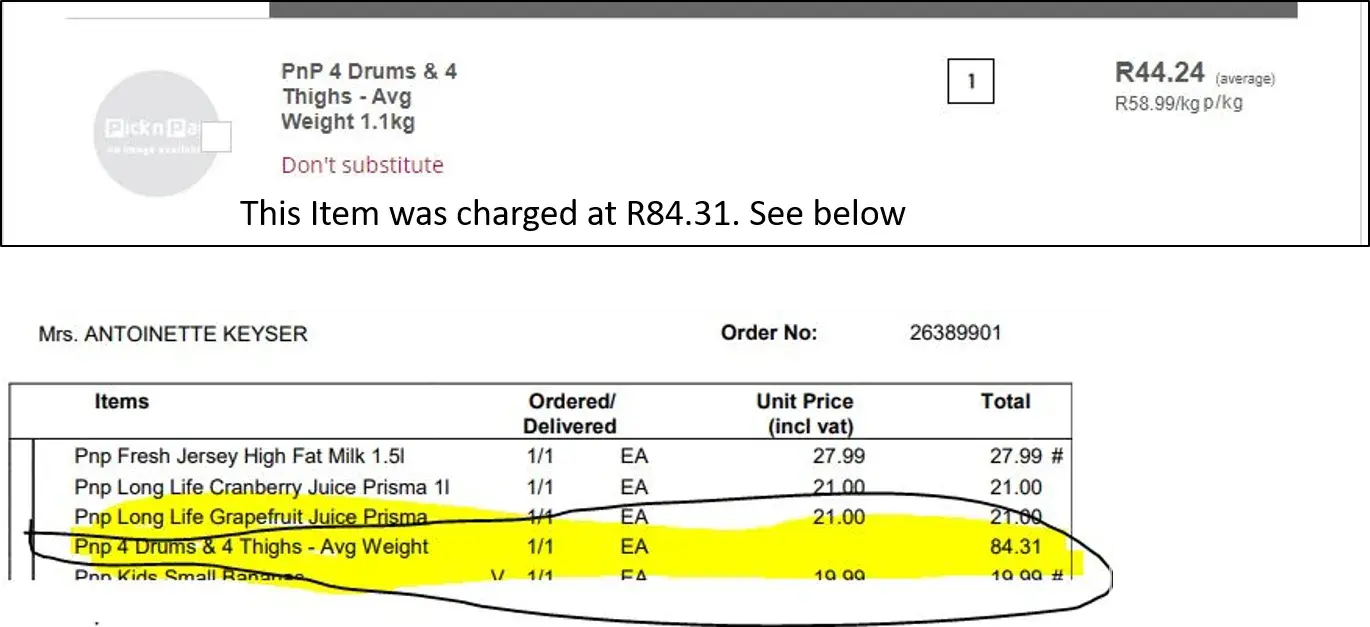Select the highlighted Grapefruit Juice Prisma row
The height and width of the screenshot is (627, 1370).
[251, 517]
